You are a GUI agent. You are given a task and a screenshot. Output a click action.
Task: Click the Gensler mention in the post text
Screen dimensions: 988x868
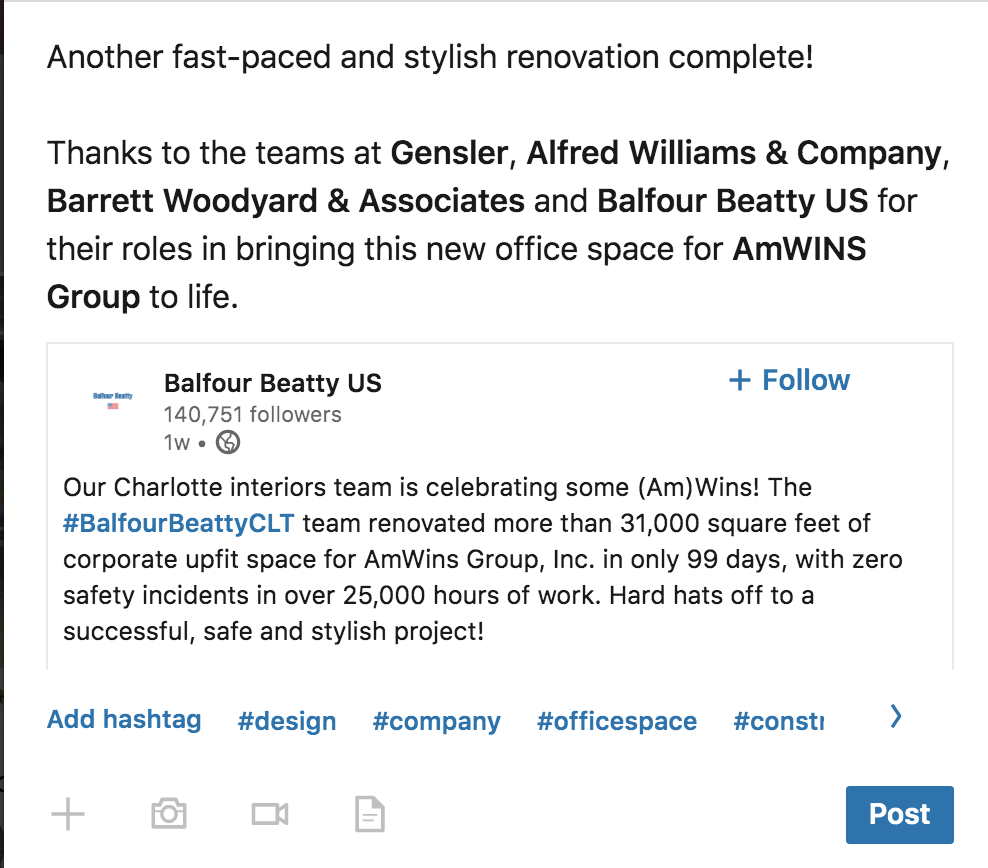(x=449, y=153)
